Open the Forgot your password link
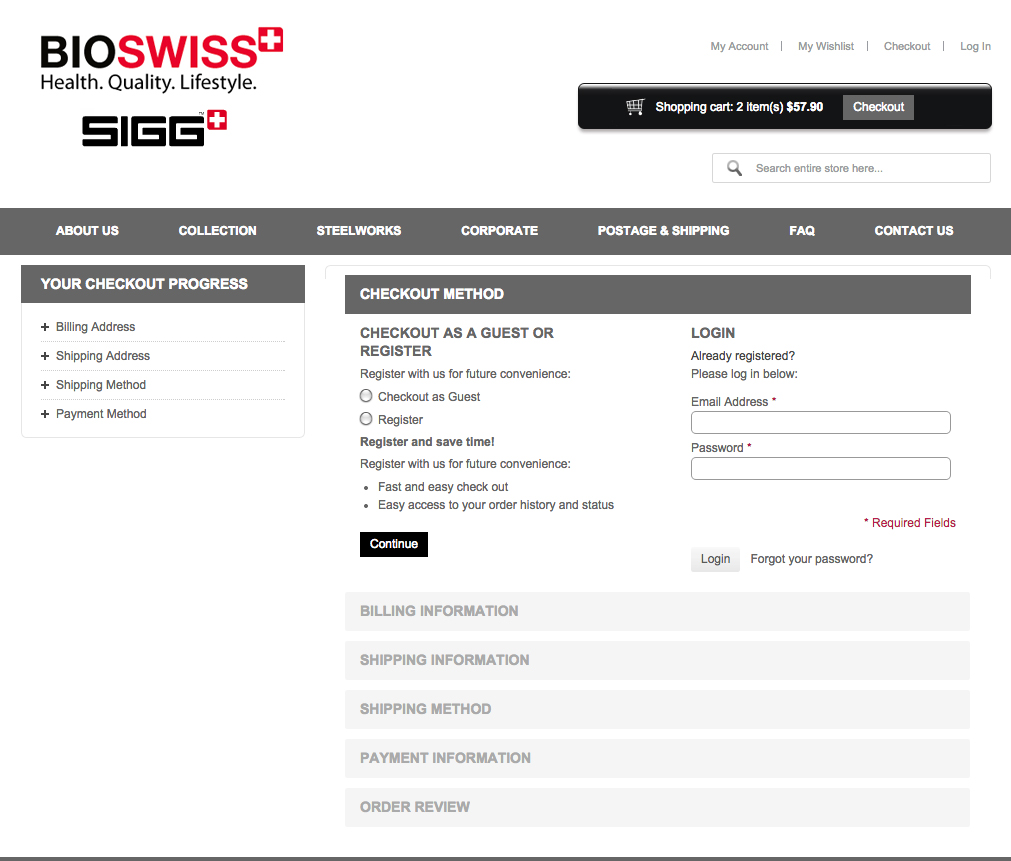 click(x=811, y=559)
